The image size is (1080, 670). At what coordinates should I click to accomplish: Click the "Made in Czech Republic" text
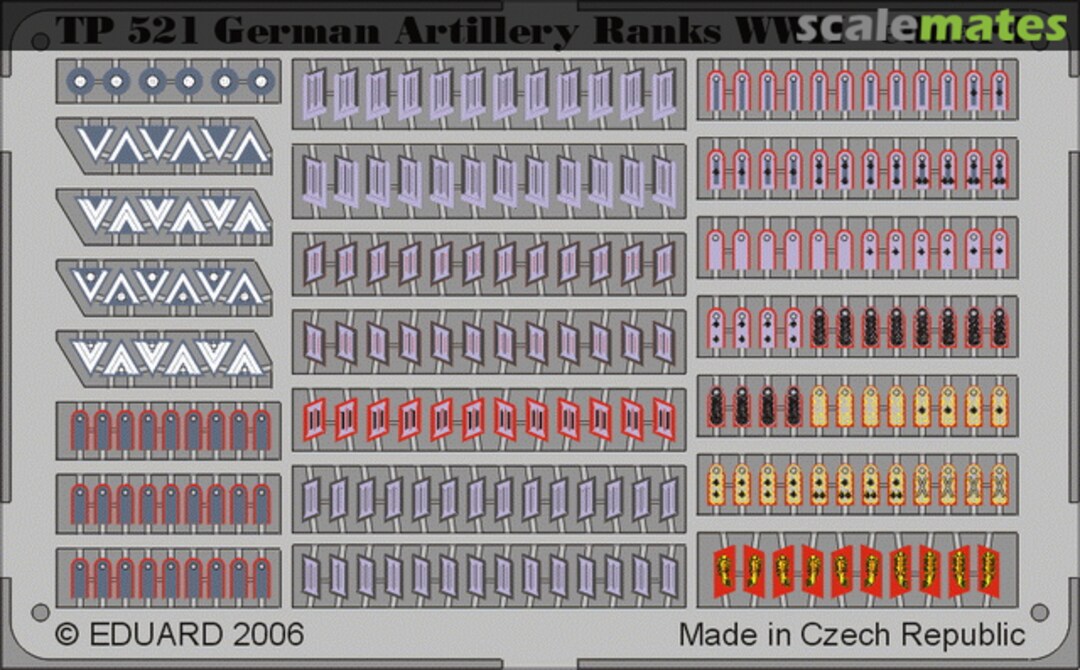[852, 635]
